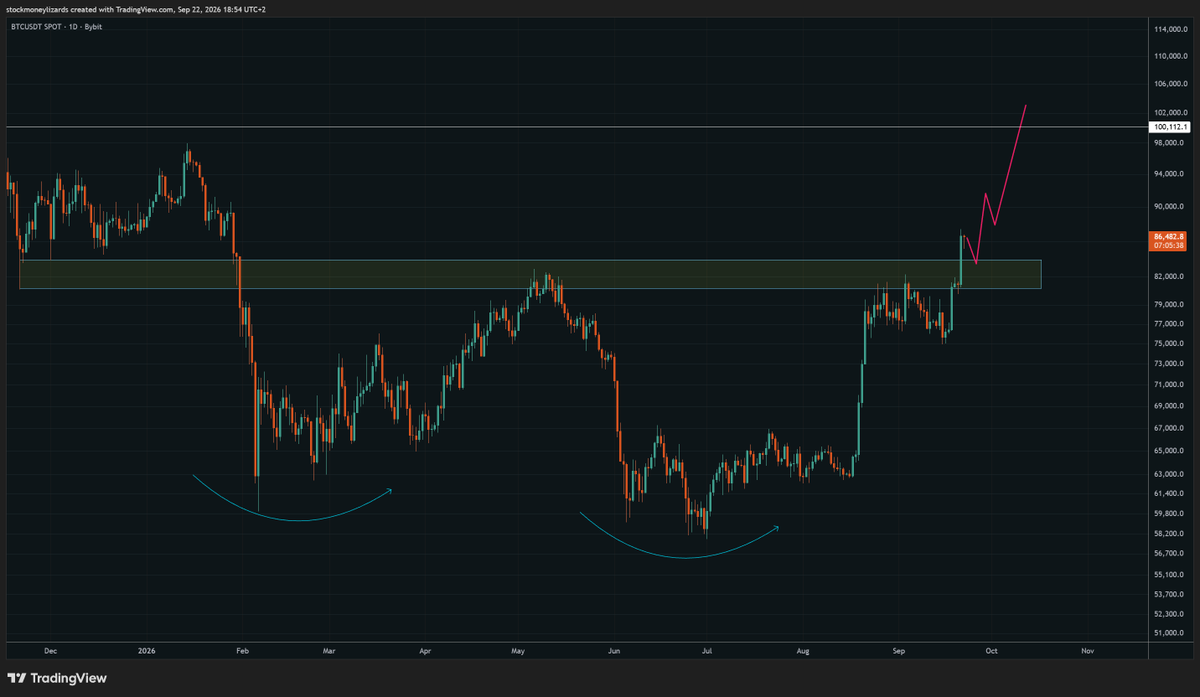Select the 100,112.1 price line label
The width and height of the screenshot is (1200, 697).
coord(1170,127)
